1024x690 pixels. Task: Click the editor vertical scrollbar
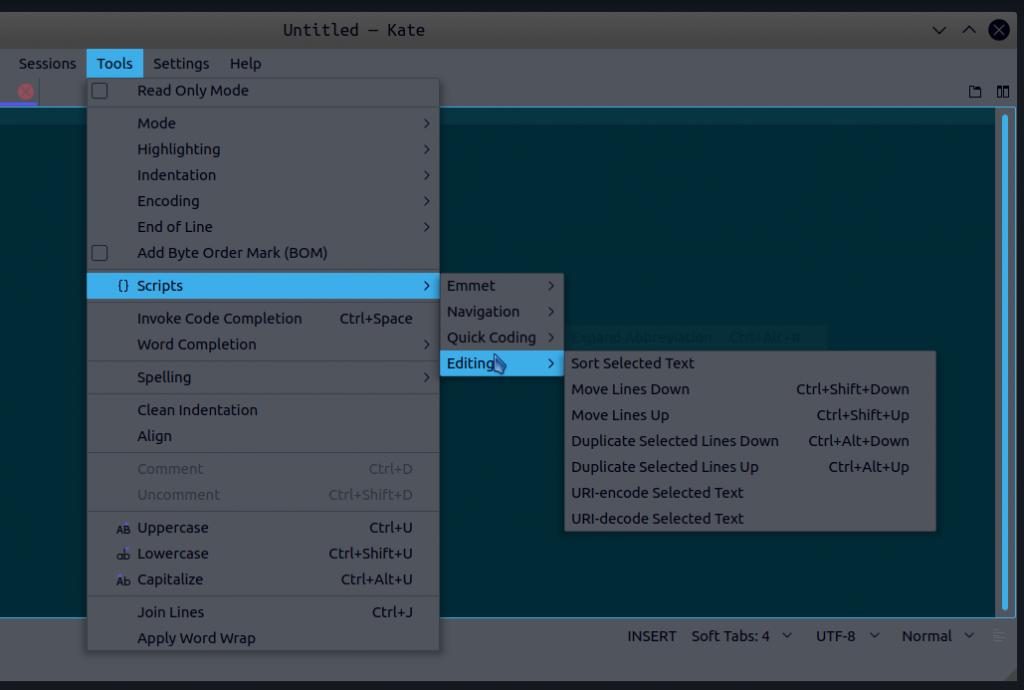1005,360
